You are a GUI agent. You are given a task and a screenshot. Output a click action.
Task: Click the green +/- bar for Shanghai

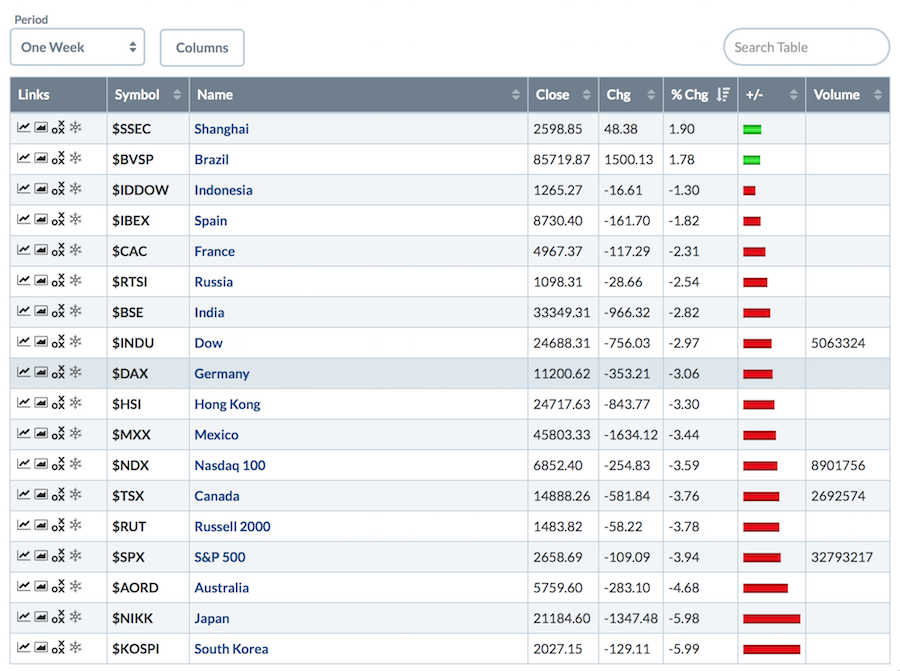[x=752, y=129]
